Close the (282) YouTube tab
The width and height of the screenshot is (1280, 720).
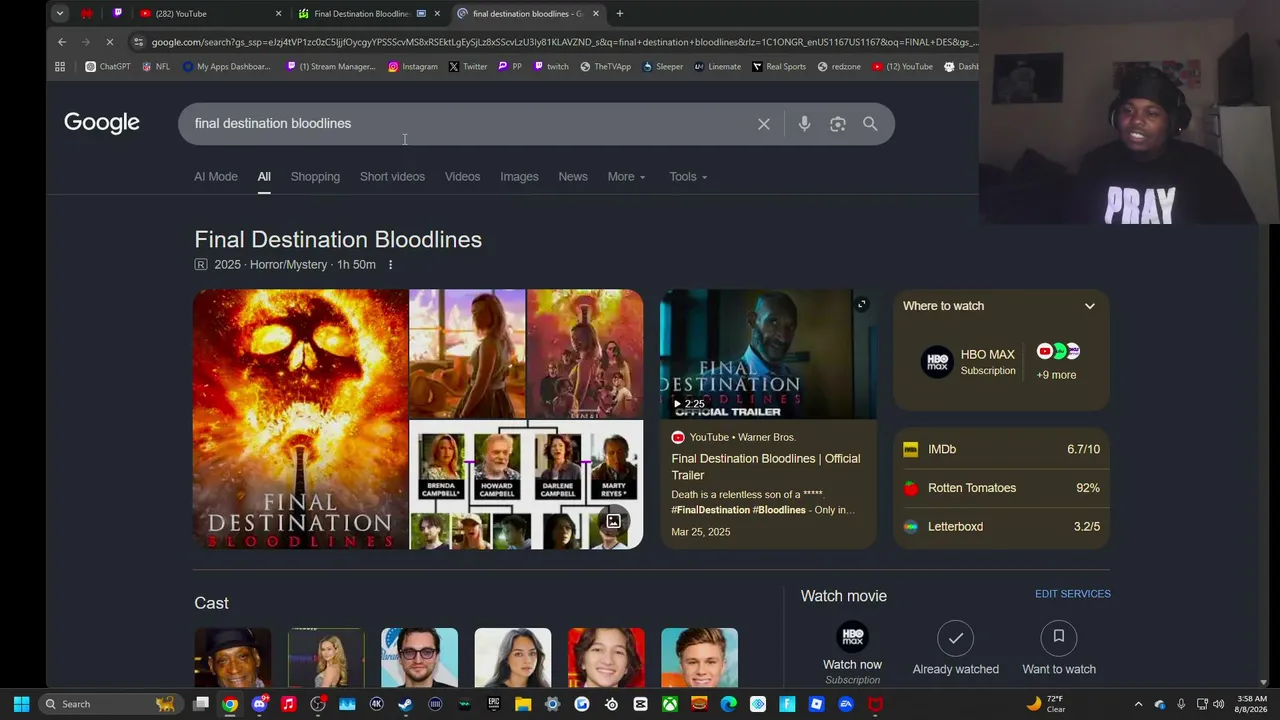coord(278,14)
